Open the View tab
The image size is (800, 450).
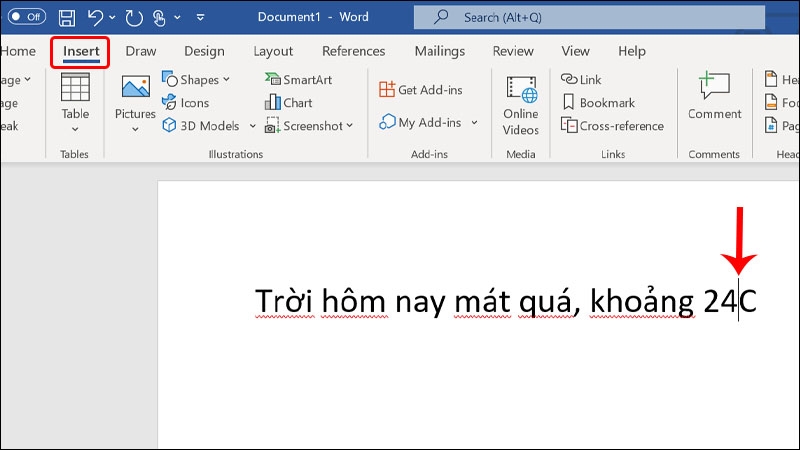coord(576,51)
